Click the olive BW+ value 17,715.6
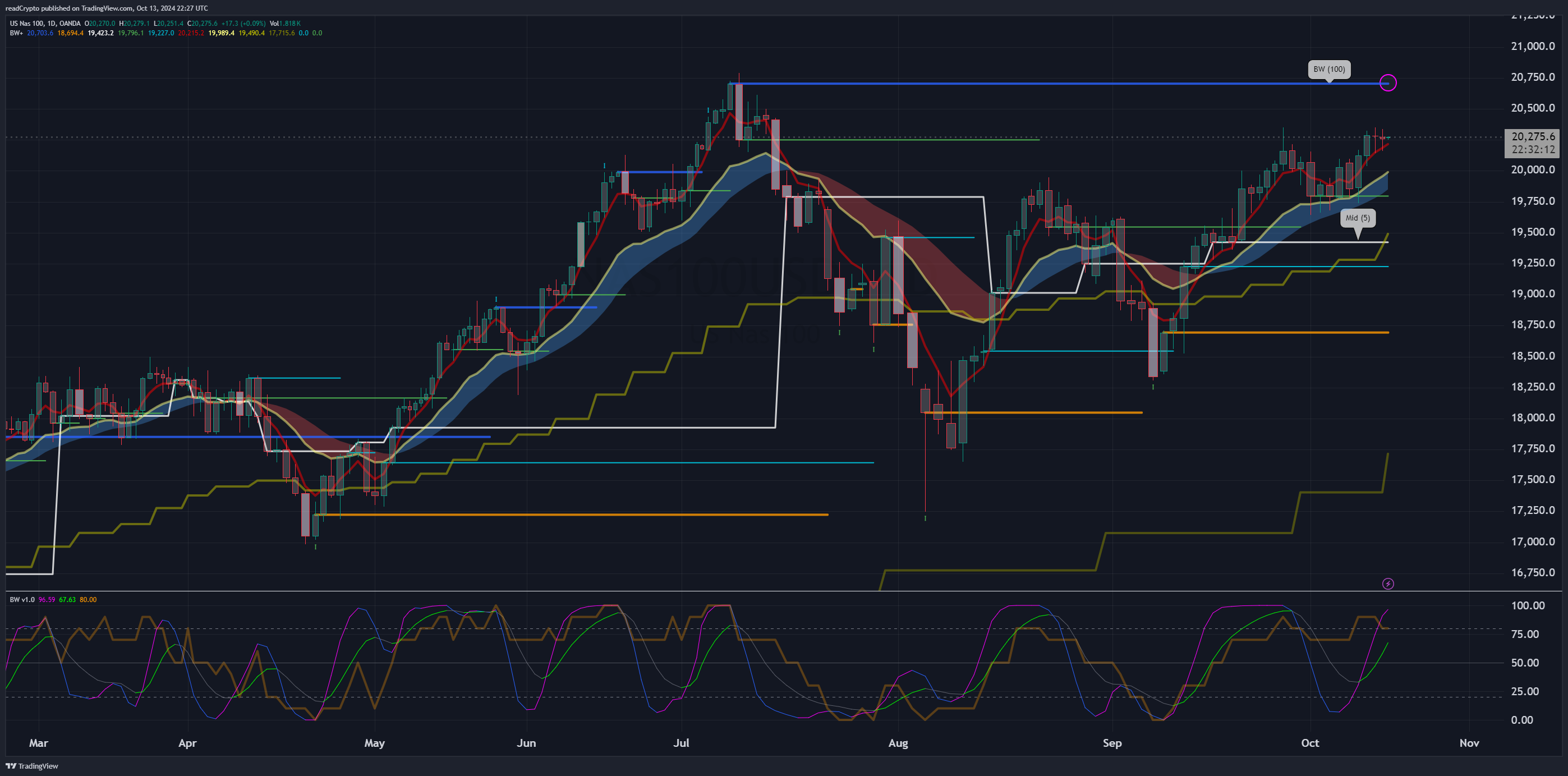The image size is (1568, 776). tap(282, 33)
